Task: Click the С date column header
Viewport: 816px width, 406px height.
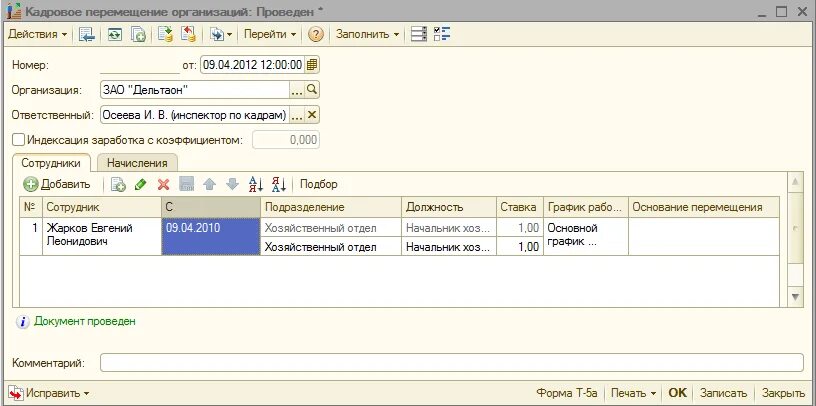Action: click(211, 207)
